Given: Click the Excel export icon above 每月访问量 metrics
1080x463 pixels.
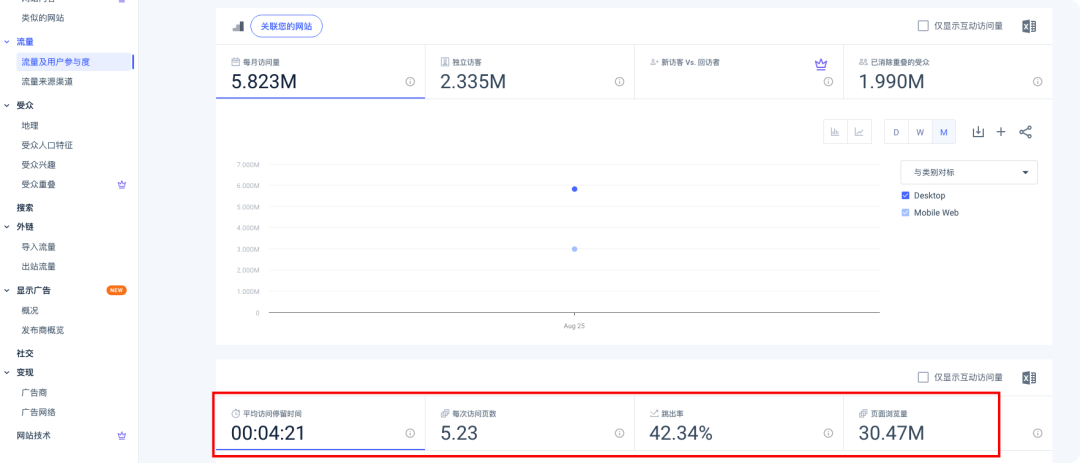Looking at the screenshot, I should tap(1029, 26).
